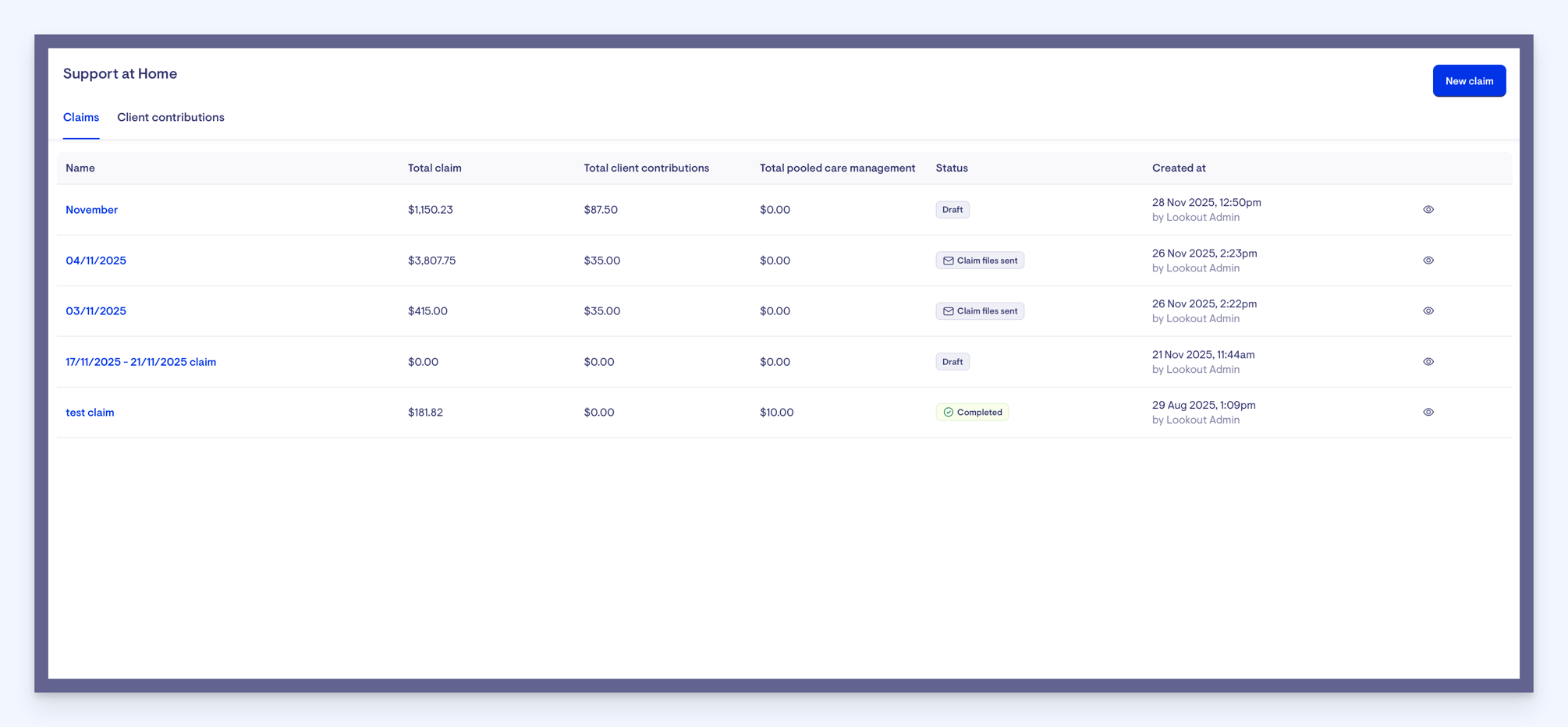The image size is (1568, 727).
Task: Open the 03/11/2025 claim link
Action: coord(96,311)
